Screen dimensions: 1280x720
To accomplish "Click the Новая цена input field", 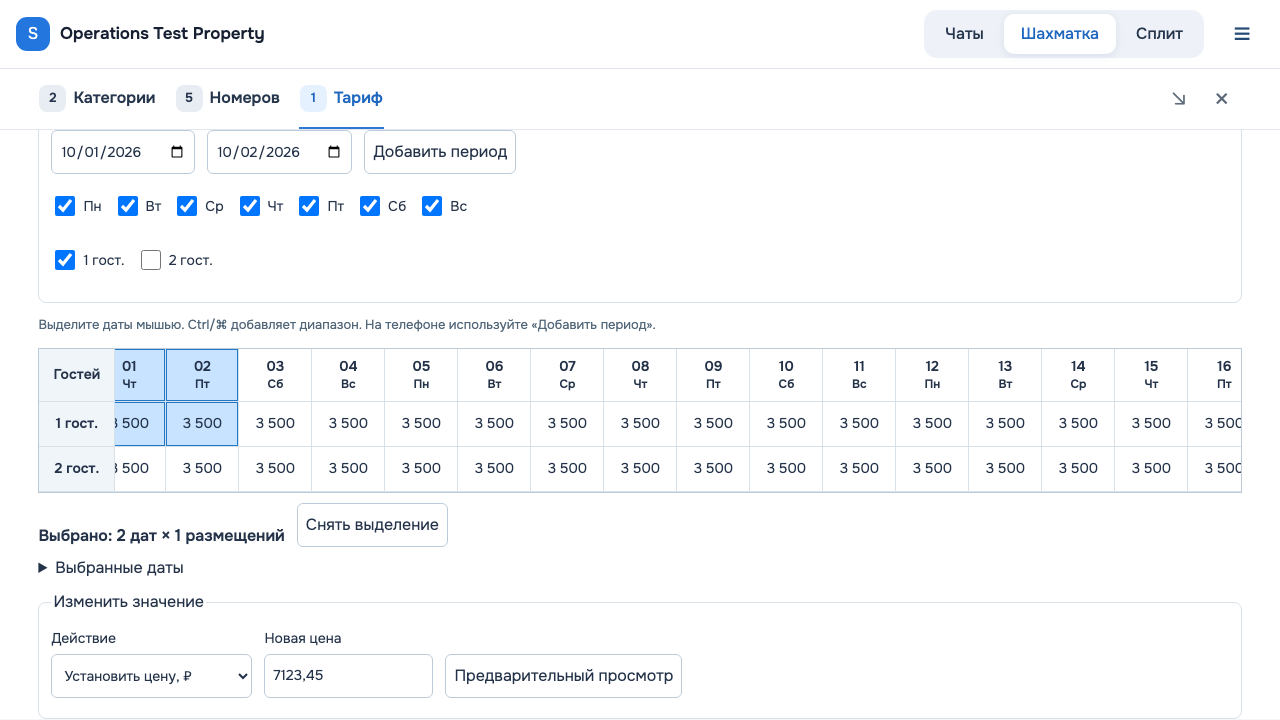I will point(348,676).
